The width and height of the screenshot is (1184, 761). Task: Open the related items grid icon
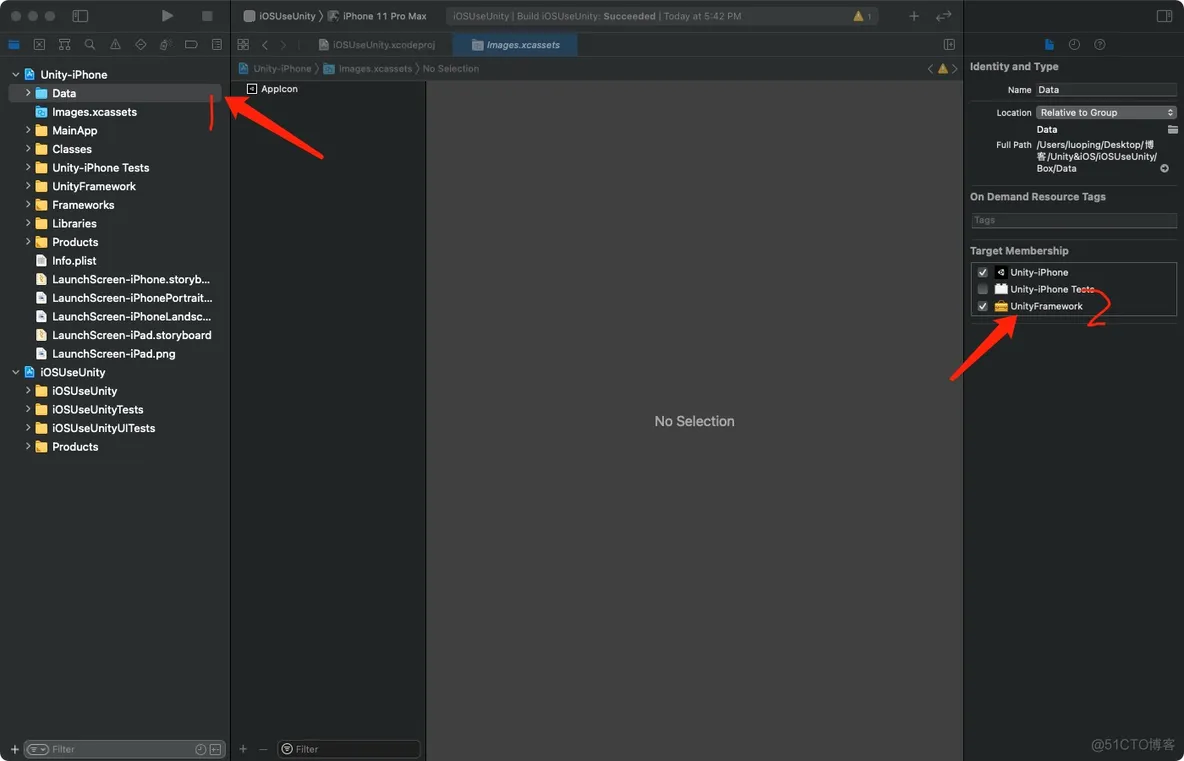(243, 45)
